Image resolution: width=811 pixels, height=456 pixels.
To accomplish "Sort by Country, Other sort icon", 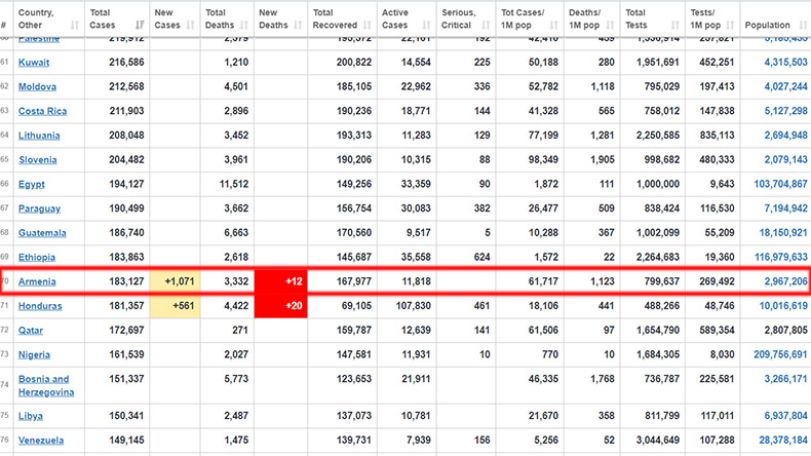I will click(x=74, y=25).
